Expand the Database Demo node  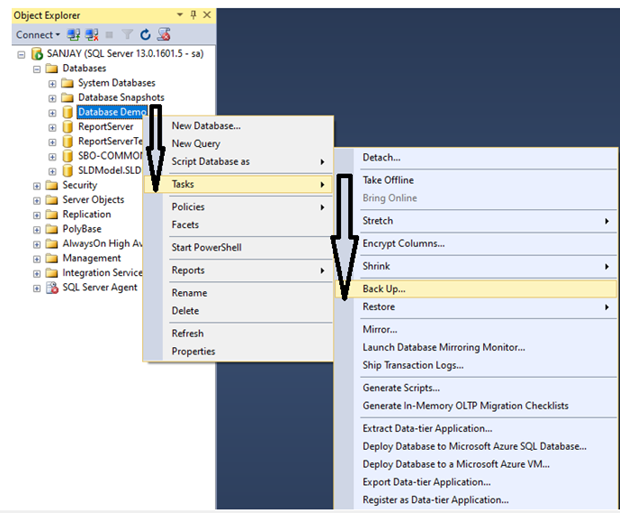(52, 113)
